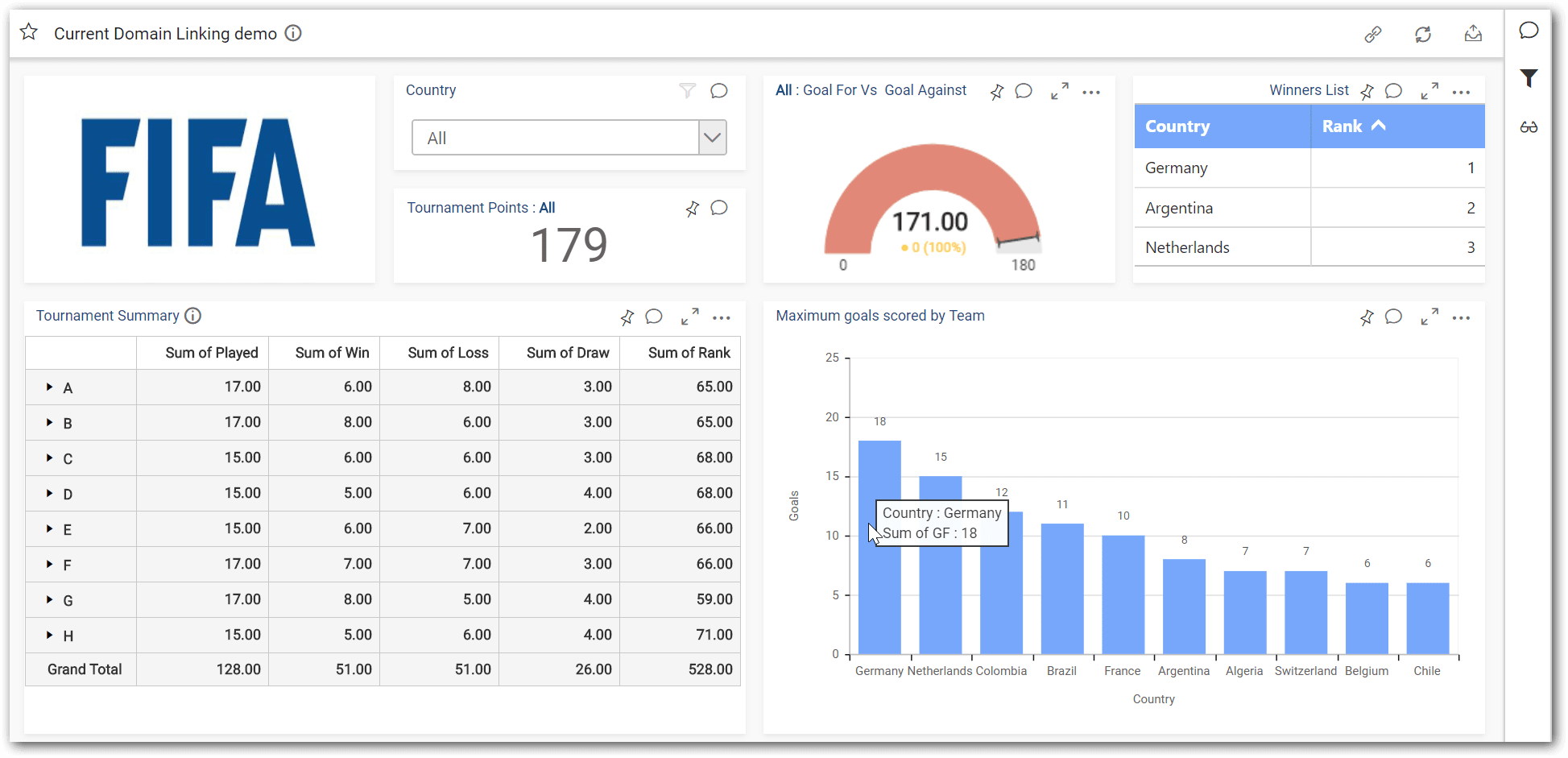This screenshot has width=1568, height=758.
Task: Pin the Goal For Vs Goal Against widget
Action: click(x=997, y=92)
